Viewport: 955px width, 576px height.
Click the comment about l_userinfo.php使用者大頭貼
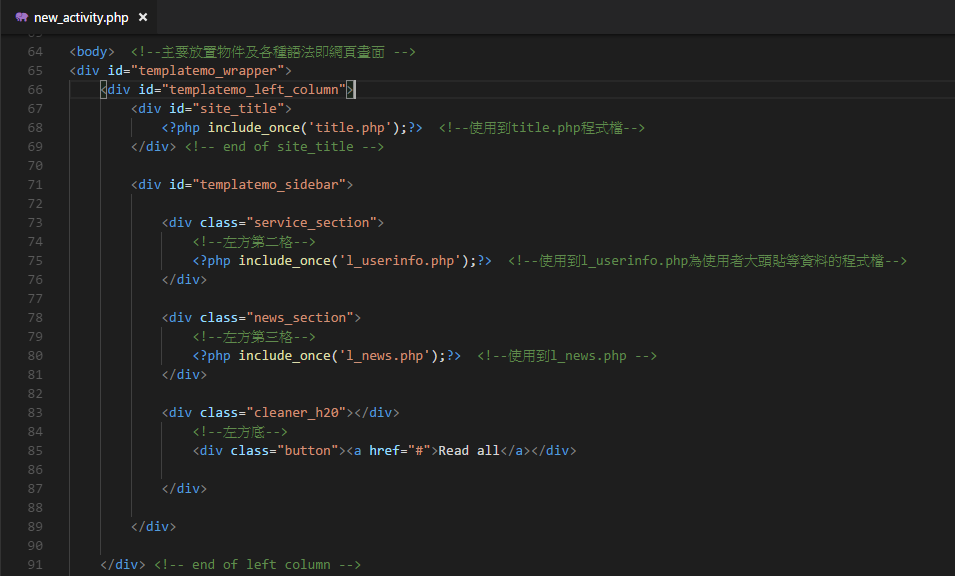click(707, 261)
